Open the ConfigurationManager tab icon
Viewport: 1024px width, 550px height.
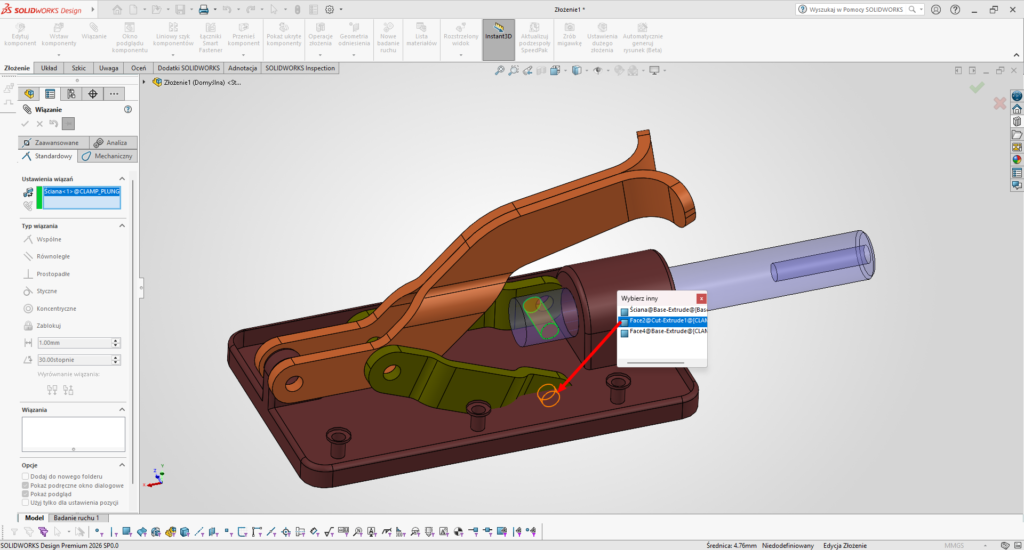(x=71, y=94)
